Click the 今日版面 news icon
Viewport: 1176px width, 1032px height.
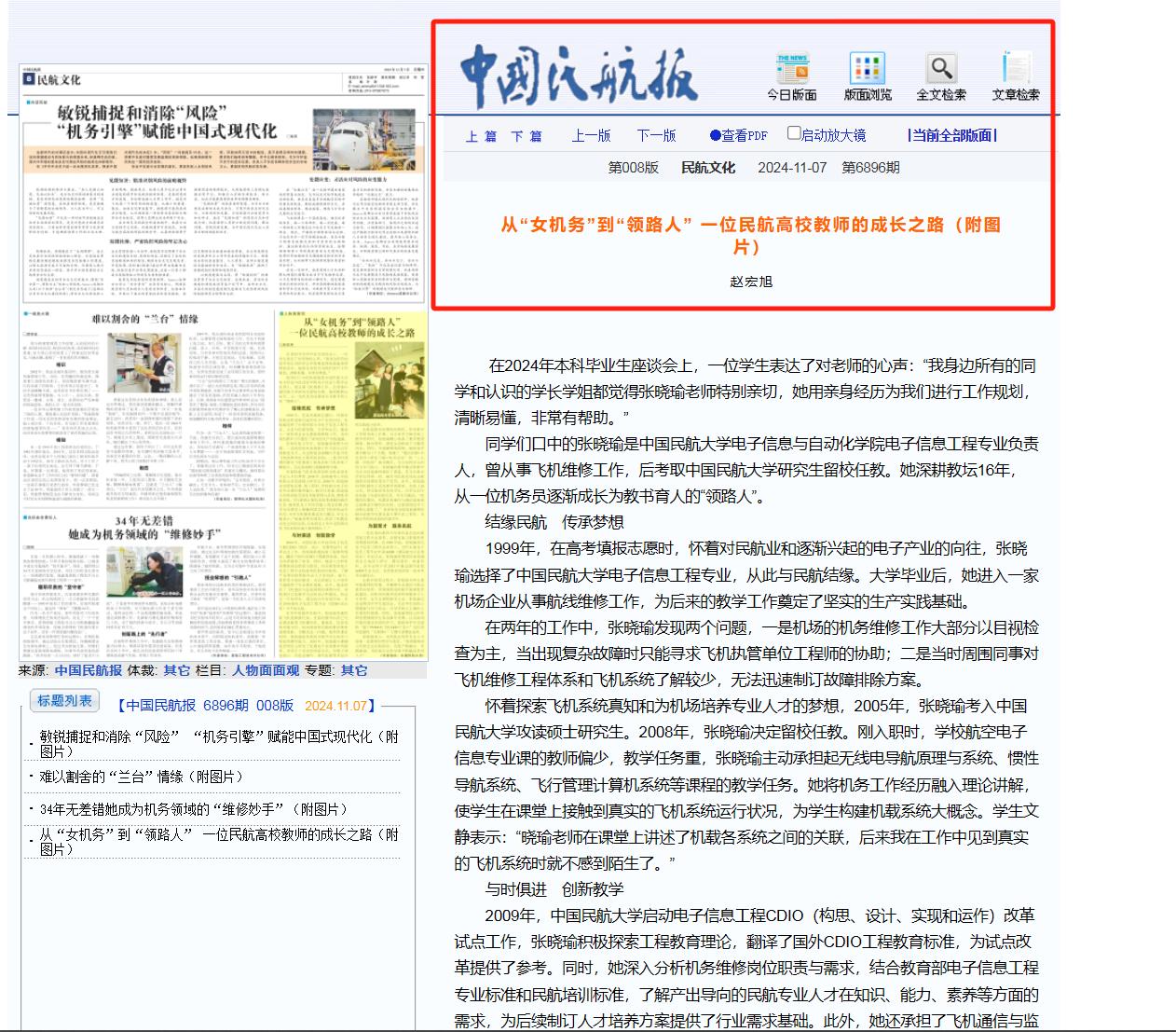tap(791, 70)
